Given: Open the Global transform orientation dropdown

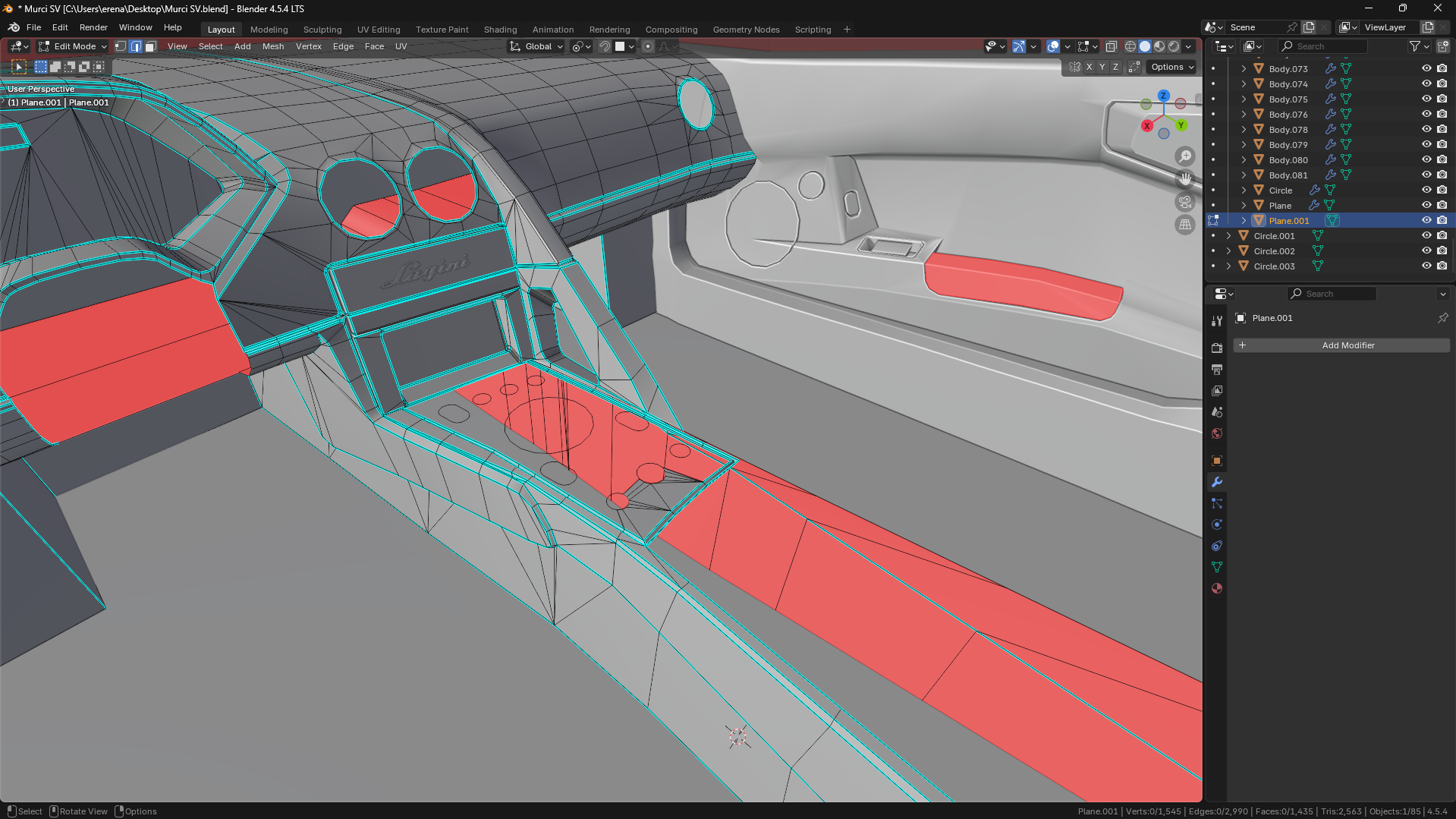Looking at the screenshot, I should (x=537, y=46).
